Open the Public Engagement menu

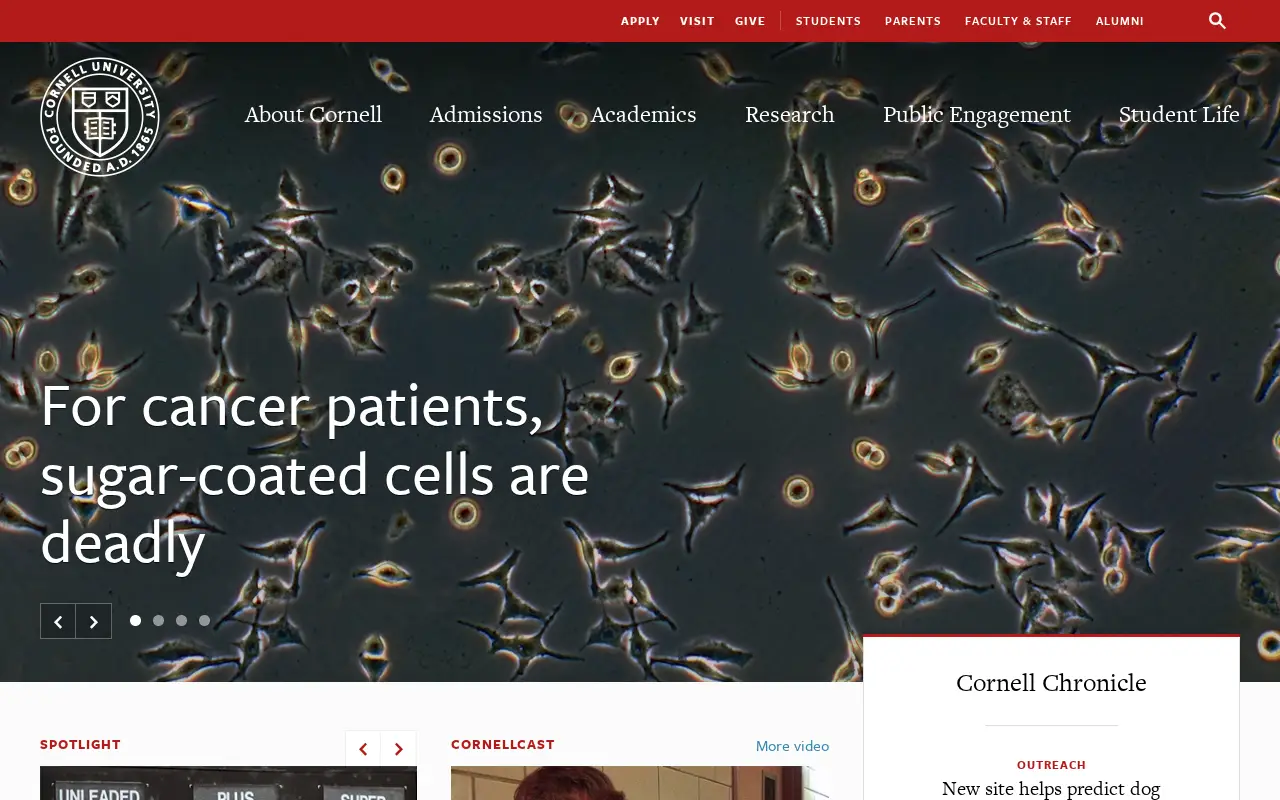click(x=977, y=114)
